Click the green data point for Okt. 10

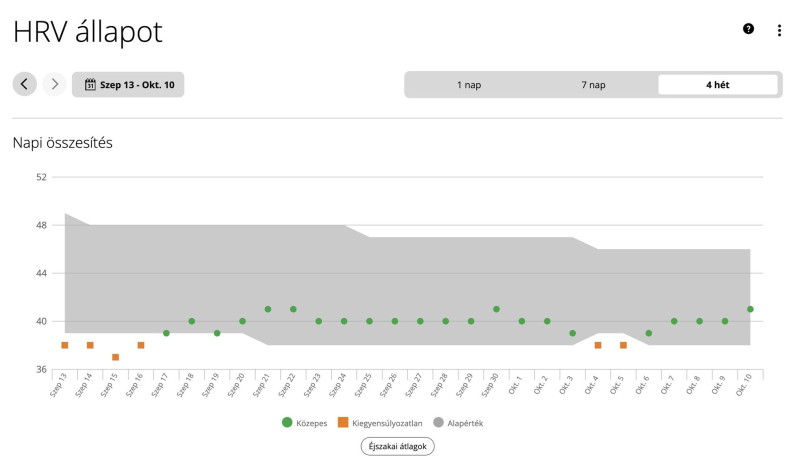(x=750, y=309)
